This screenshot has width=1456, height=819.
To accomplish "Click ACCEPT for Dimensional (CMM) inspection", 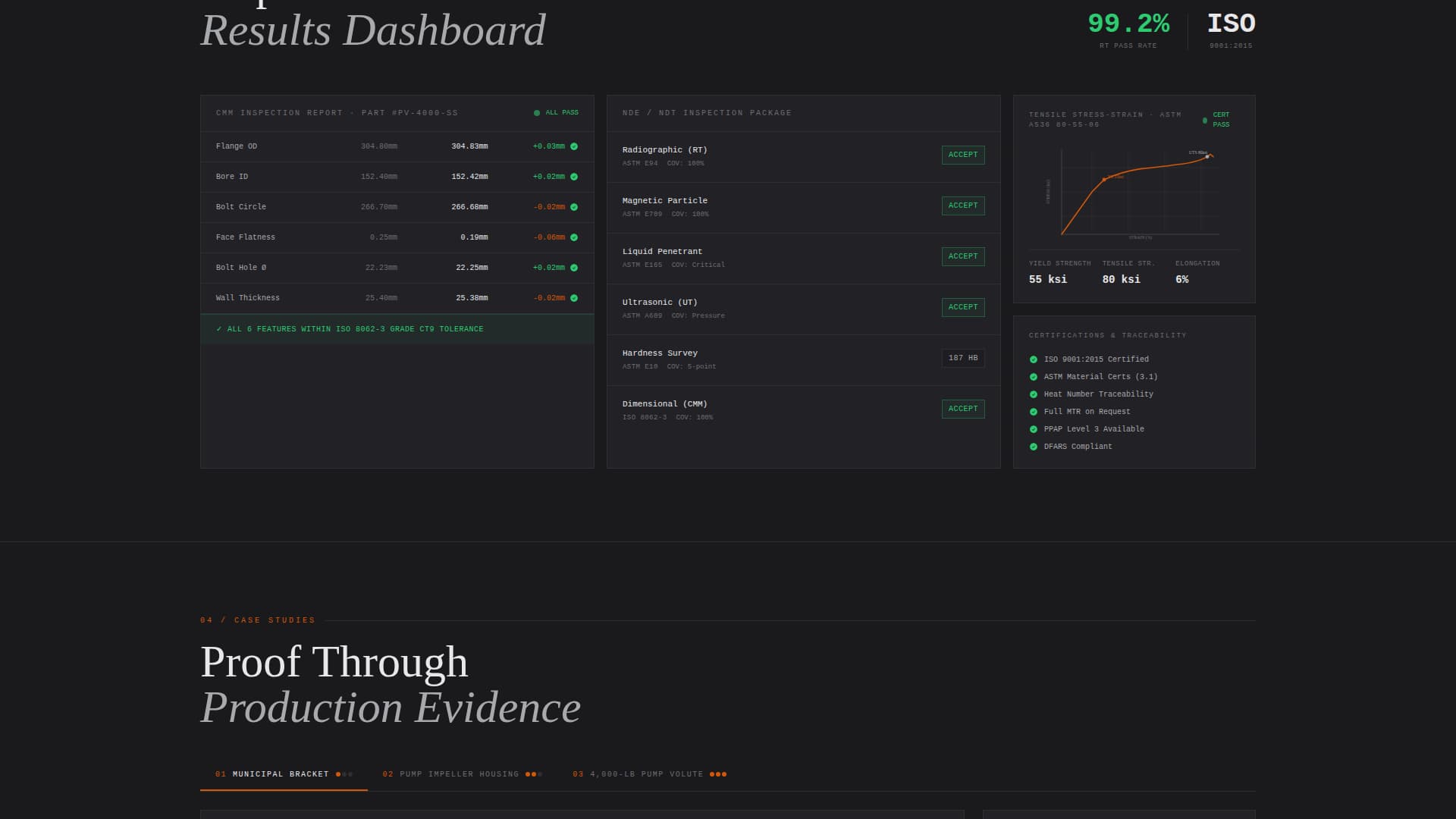I will pyautogui.click(x=963, y=408).
